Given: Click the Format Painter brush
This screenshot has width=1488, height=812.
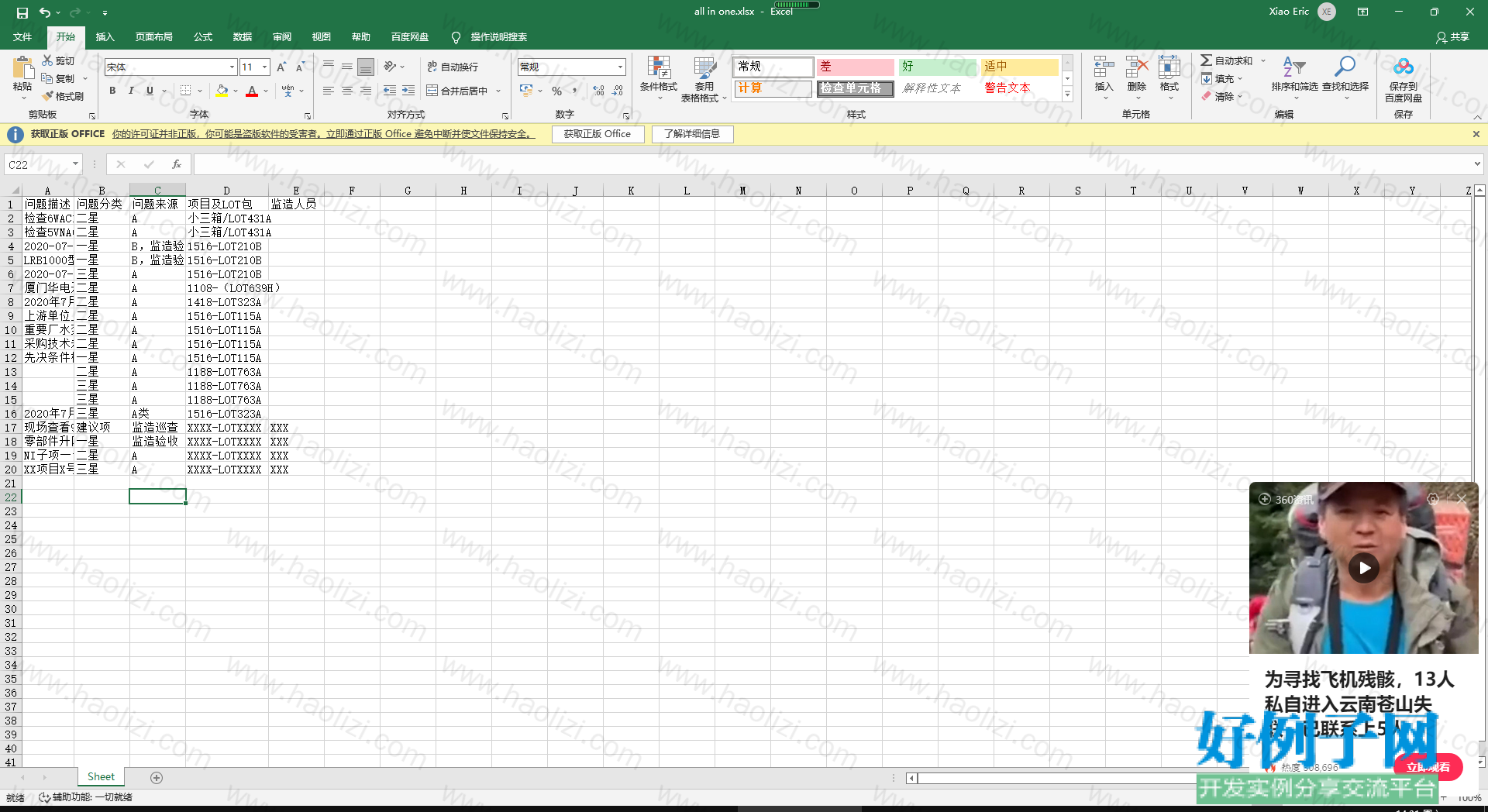Looking at the screenshot, I should [x=62, y=96].
